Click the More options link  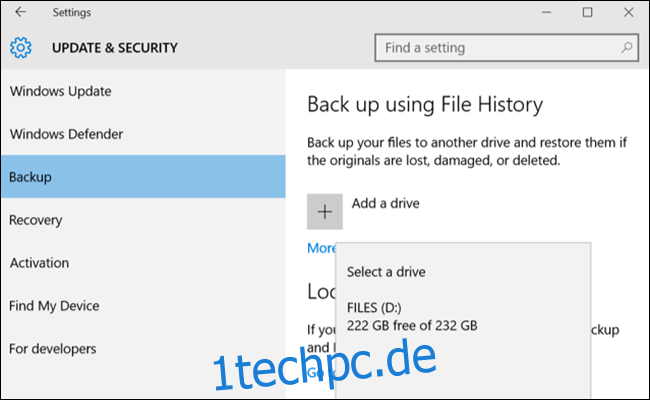[x=321, y=248]
